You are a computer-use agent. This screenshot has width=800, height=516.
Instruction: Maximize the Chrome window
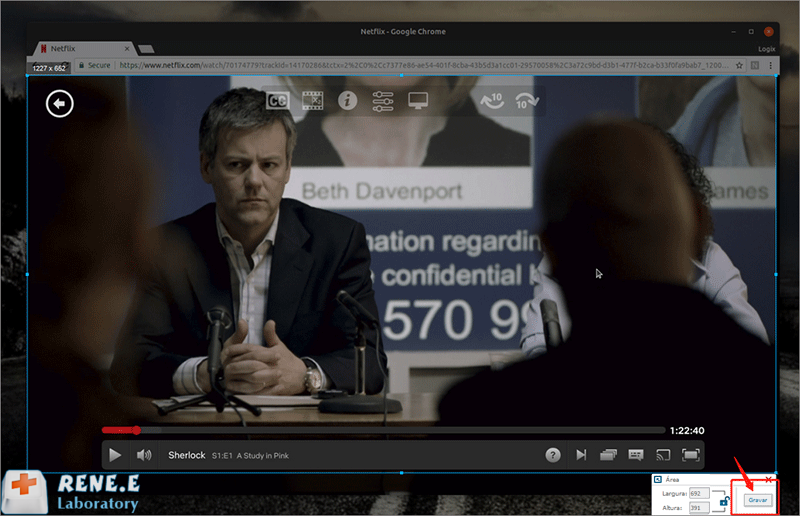click(x=751, y=32)
